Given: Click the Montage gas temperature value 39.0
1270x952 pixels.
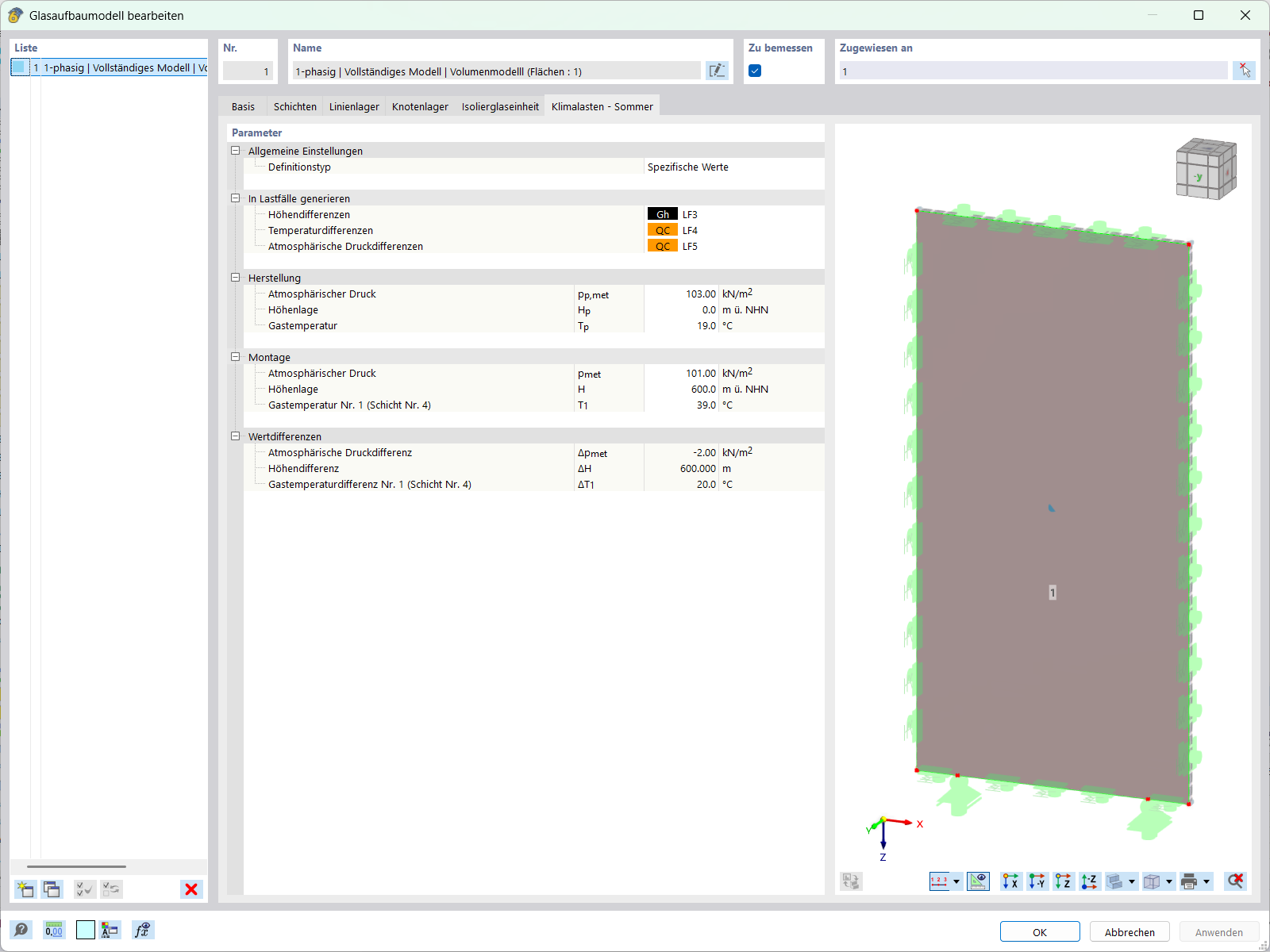Looking at the screenshot, I should pyautogui.click(x=706, y=405).
